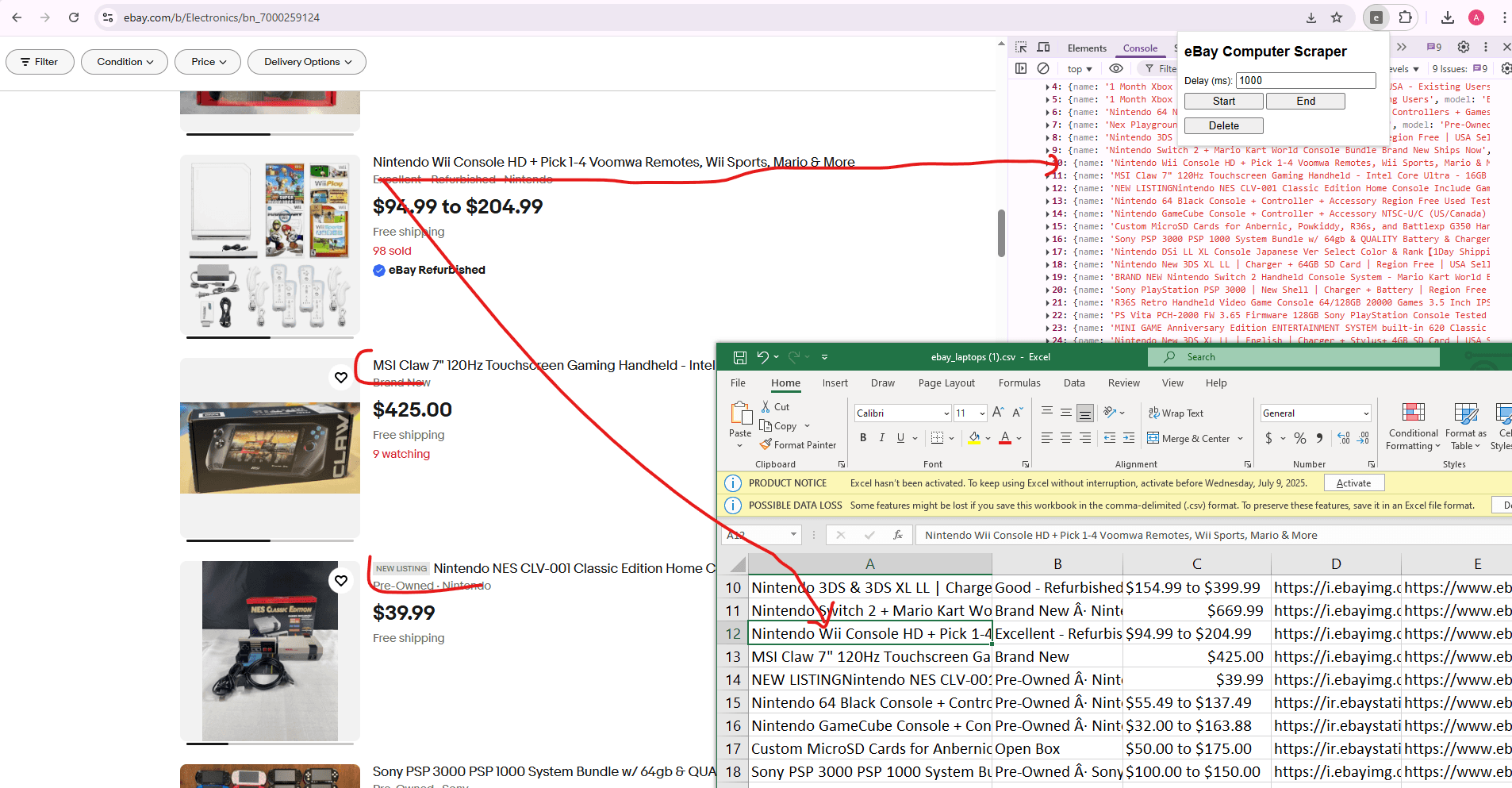This screenshot has height=788, width=1512.
Task: Open Conditional Formatting dropdown in Excel
Action: [x=1413, y=427]
